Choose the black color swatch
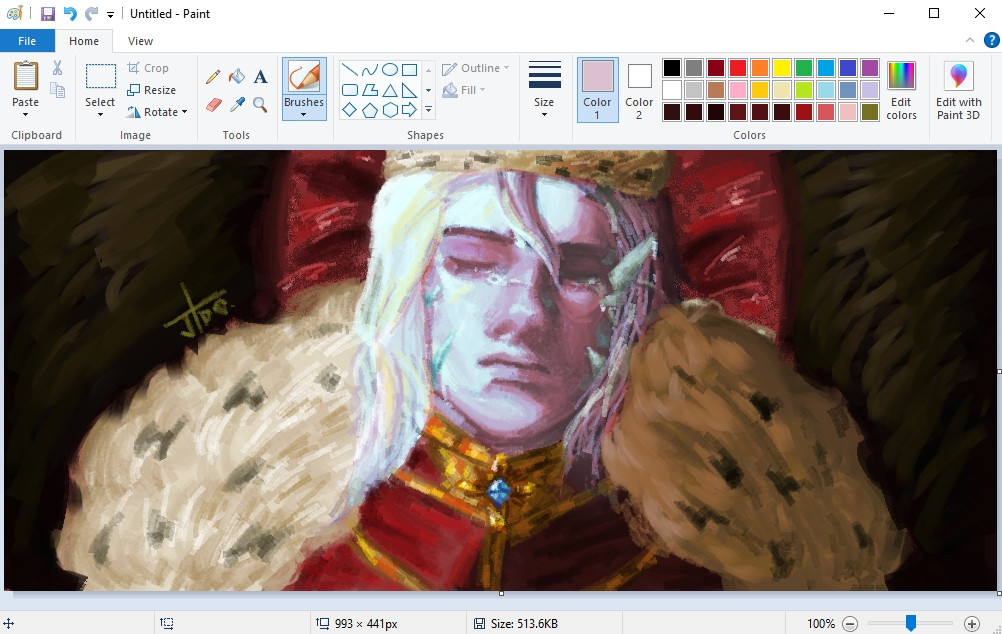This screenshot has height=634, width=1002. click(x=672, y=68)
